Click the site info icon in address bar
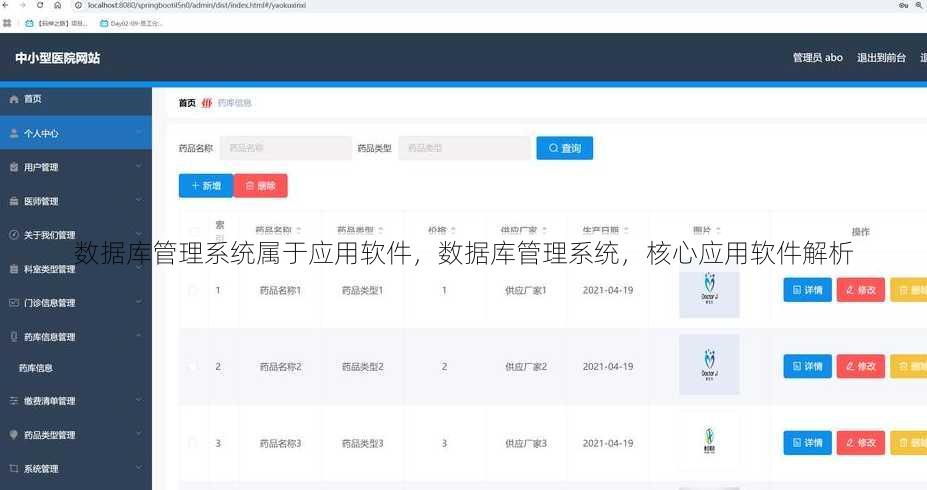This screenshot has height=490, width=927. [78, 5]
